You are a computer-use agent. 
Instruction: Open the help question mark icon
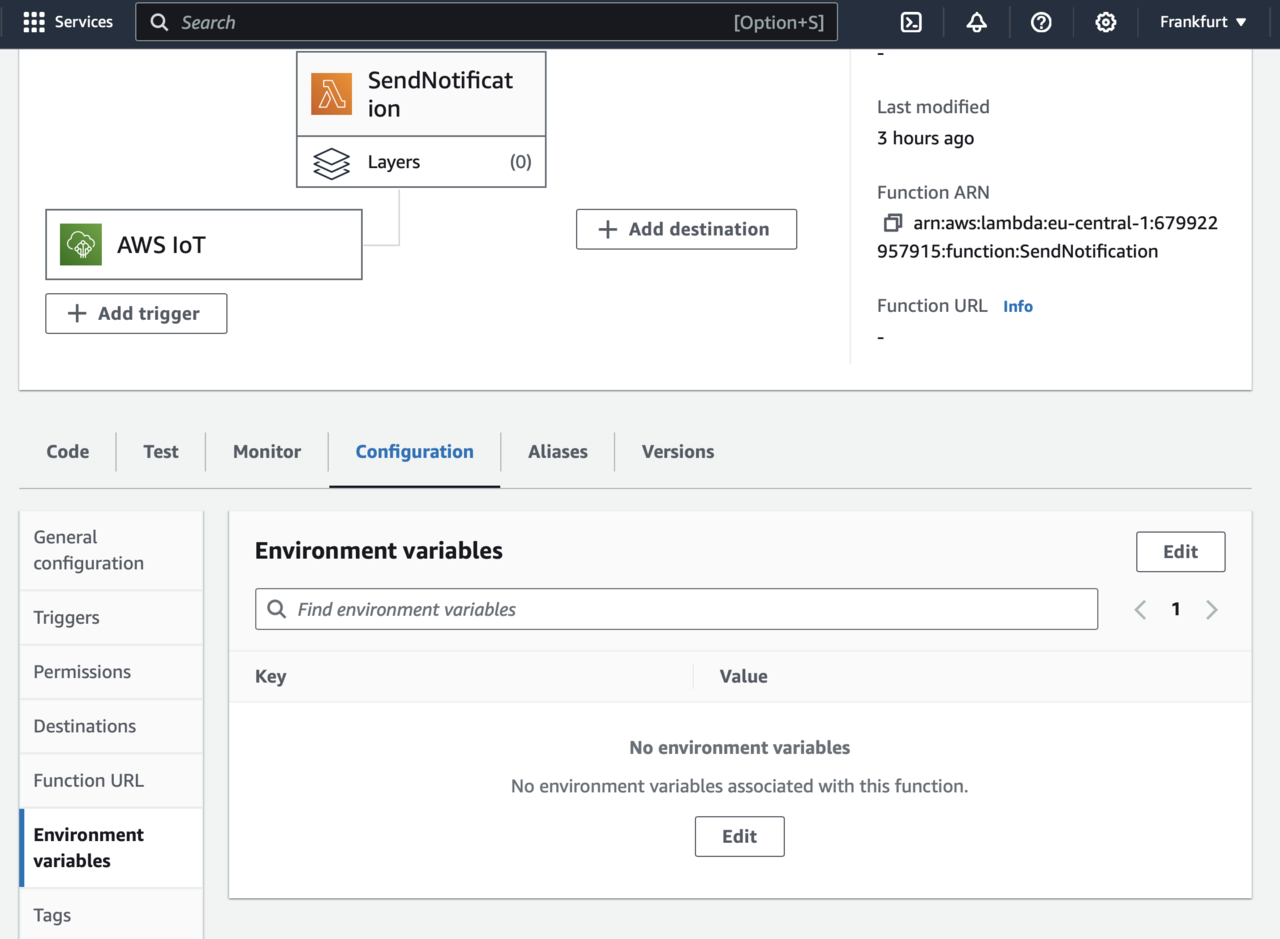click(1041, 22)
